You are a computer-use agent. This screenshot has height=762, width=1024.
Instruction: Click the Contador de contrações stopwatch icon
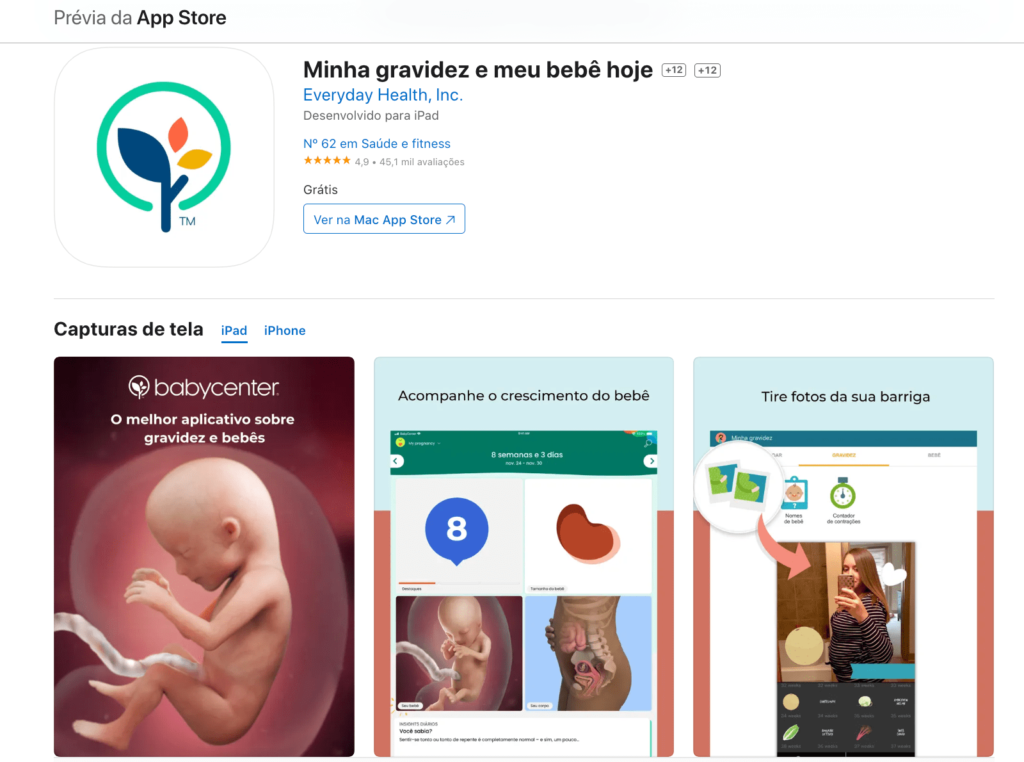(843, 494)
